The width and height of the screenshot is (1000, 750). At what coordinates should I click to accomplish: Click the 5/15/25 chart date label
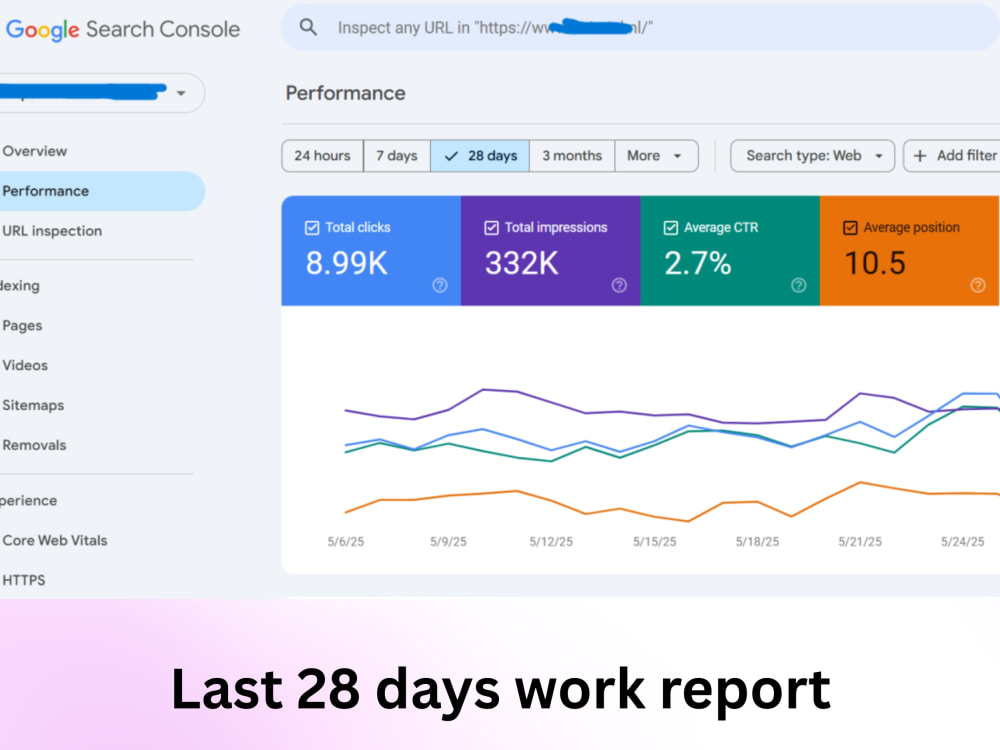click(654, 541)
